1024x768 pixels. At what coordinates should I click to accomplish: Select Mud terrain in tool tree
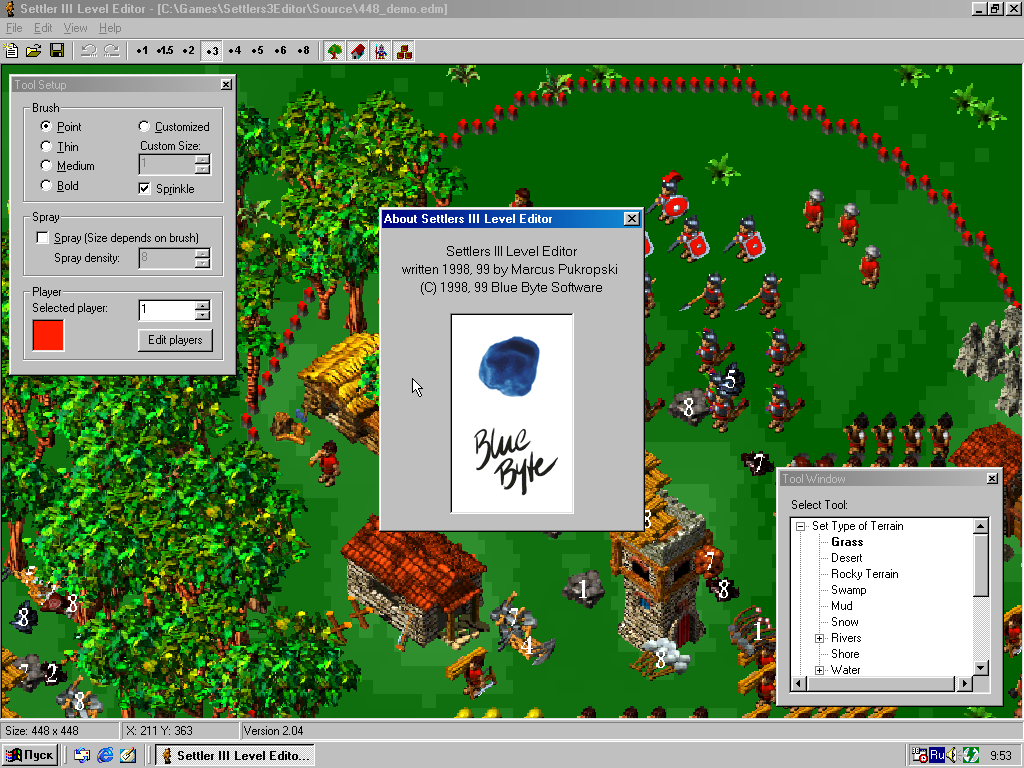(x=841, y=606)
